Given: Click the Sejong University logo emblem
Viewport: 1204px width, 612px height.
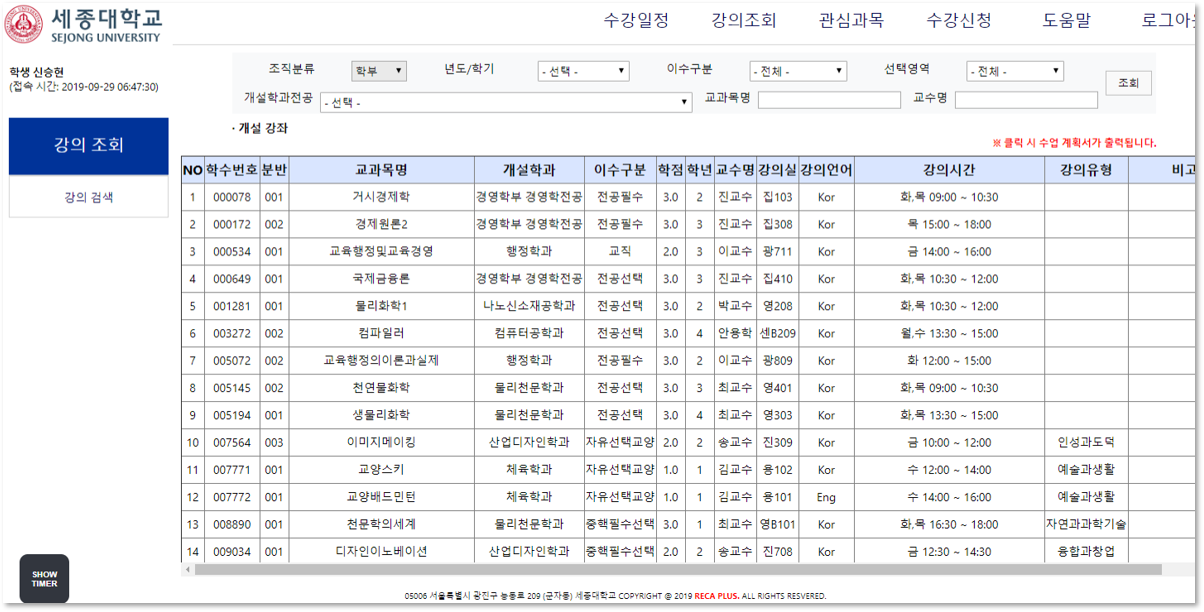Looking at the screenshot, I should tap(25, 25).
